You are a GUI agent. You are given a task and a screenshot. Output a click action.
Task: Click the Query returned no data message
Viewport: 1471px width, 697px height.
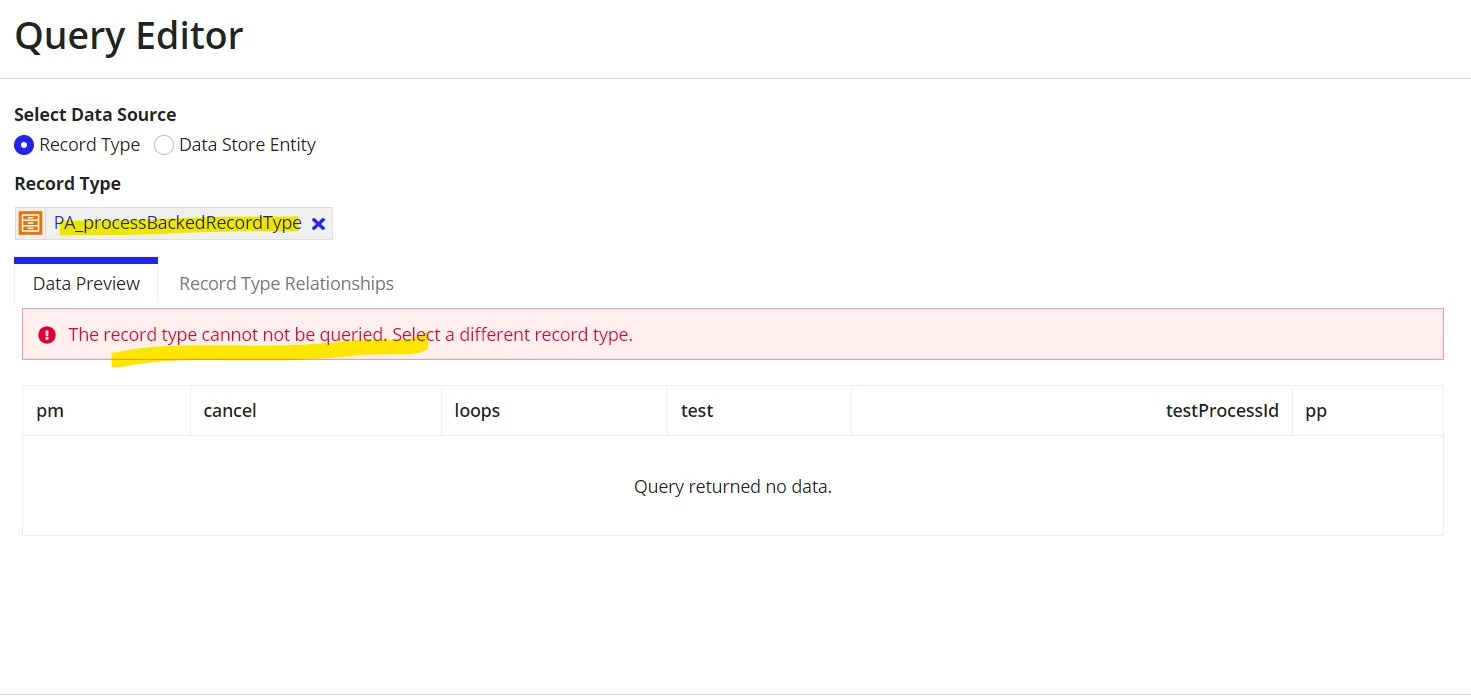[x=733, y=487]
